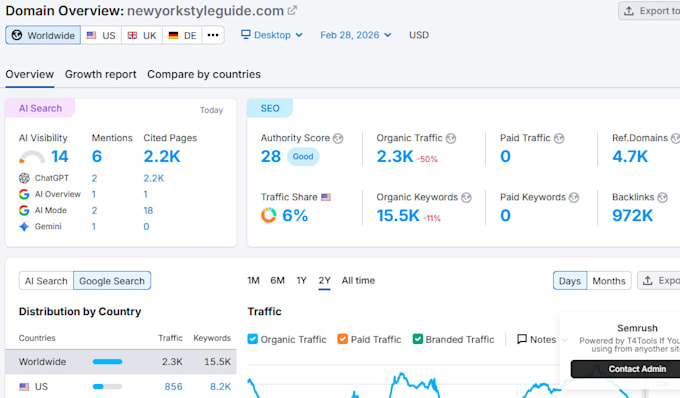The height and width of the screenshot is (398, 680).
Task: Open the Compare by countries tab
Action: tap(204, 75)
